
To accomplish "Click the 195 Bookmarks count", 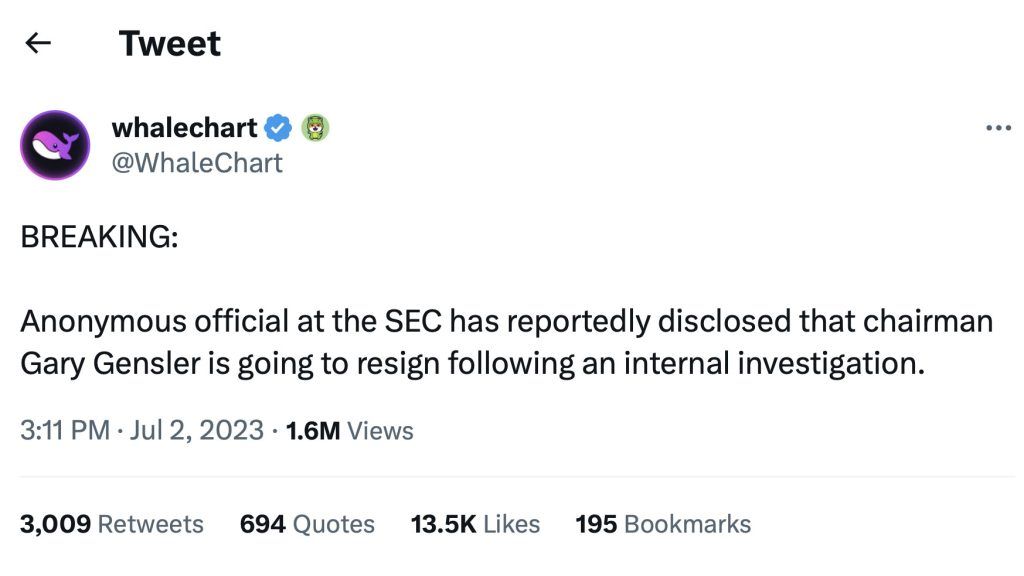I will pyautogui.click(x=663, y=524).
